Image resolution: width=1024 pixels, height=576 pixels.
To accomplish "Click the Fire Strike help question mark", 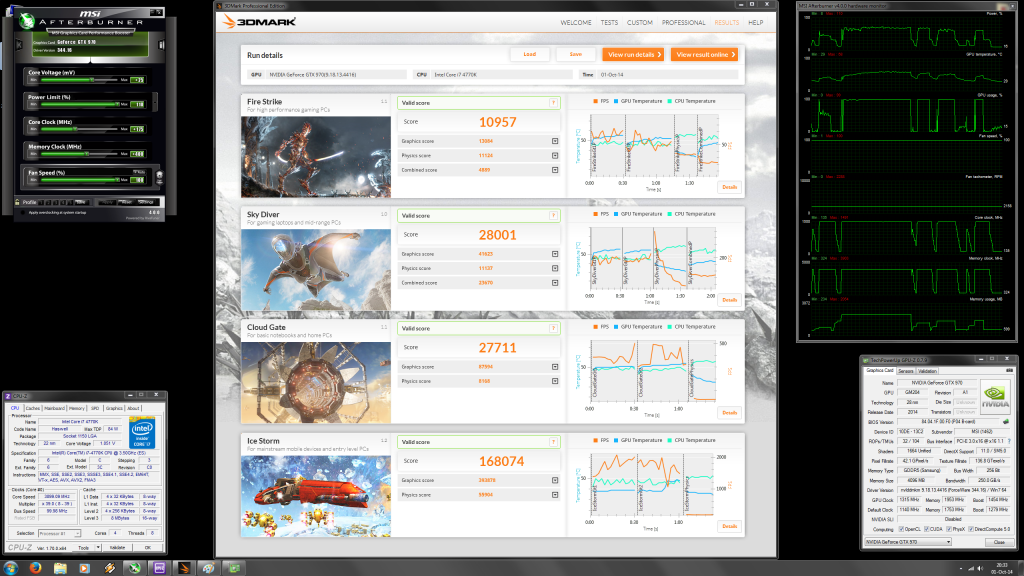I will (x=552, y=103).
